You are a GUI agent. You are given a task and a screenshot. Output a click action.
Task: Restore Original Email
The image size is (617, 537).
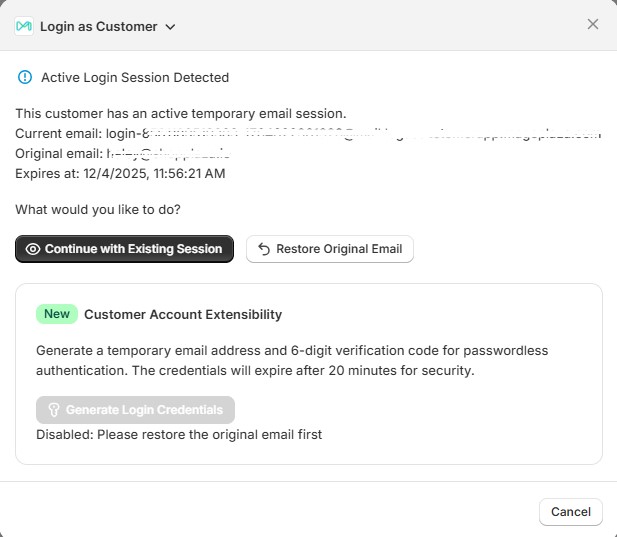(x=339, y=249)
